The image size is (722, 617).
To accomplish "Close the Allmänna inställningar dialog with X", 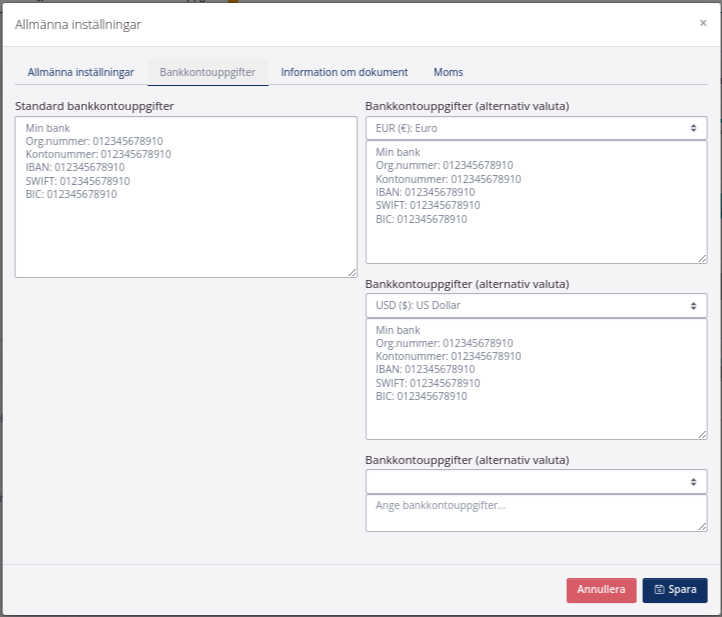I will [x=703, y=22].
